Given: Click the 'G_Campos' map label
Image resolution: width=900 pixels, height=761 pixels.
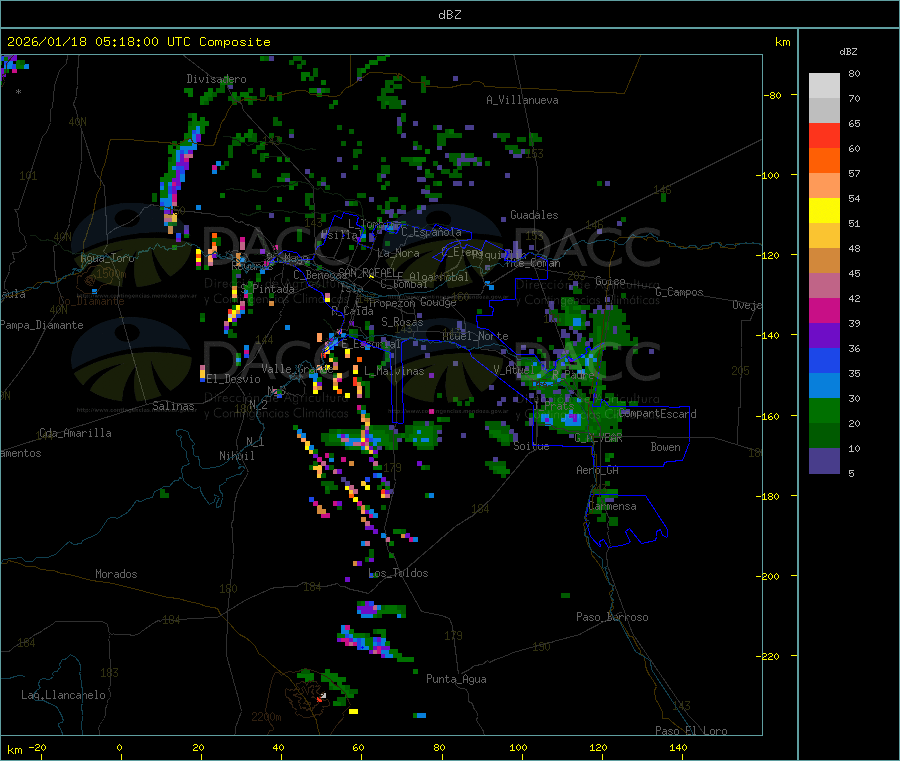Looking at the screenshot, I should pyautogui.click(x=679, y=292).
